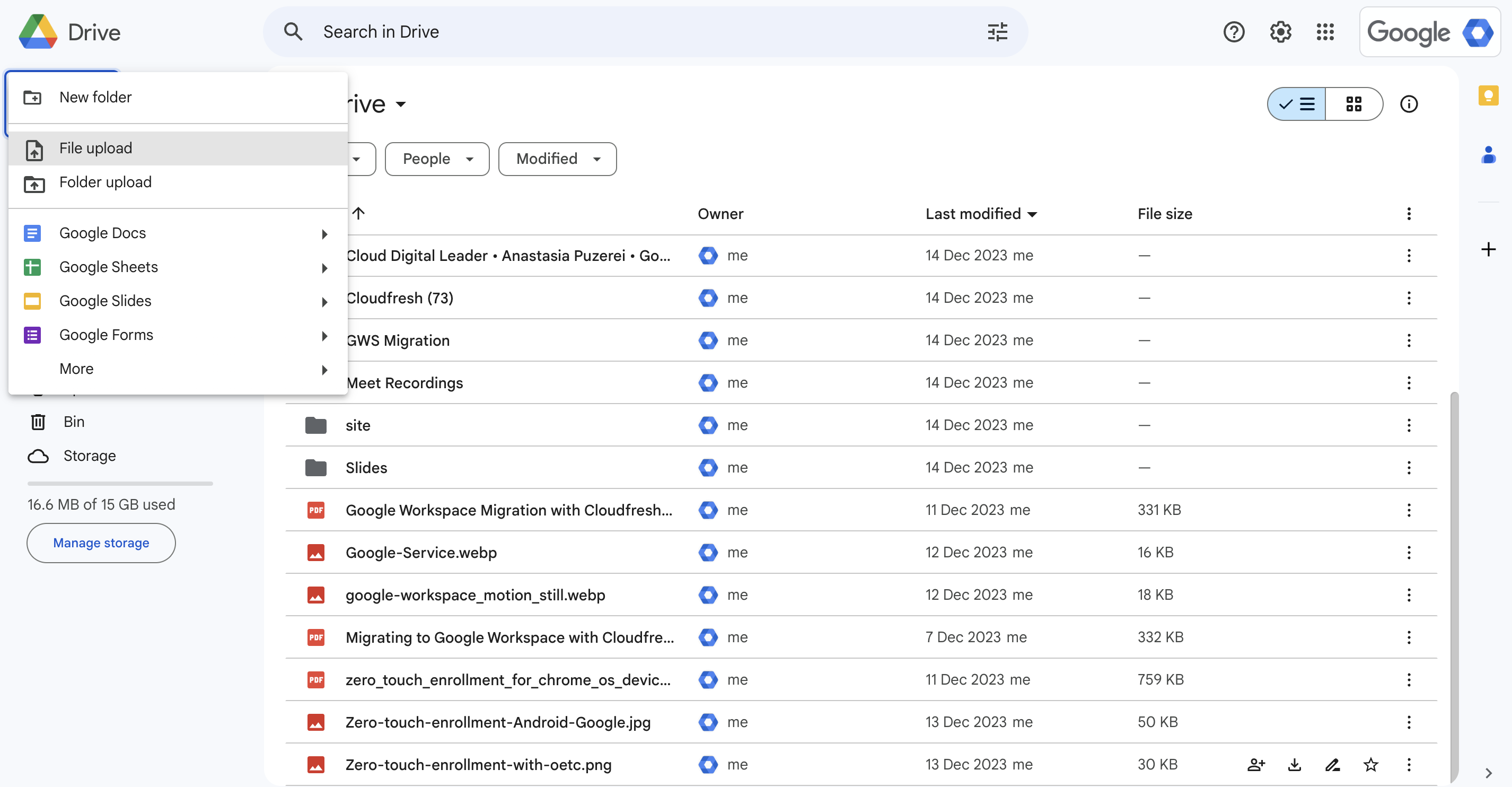
Task: Click Manage storage button
Action: (x=100, y=543)
